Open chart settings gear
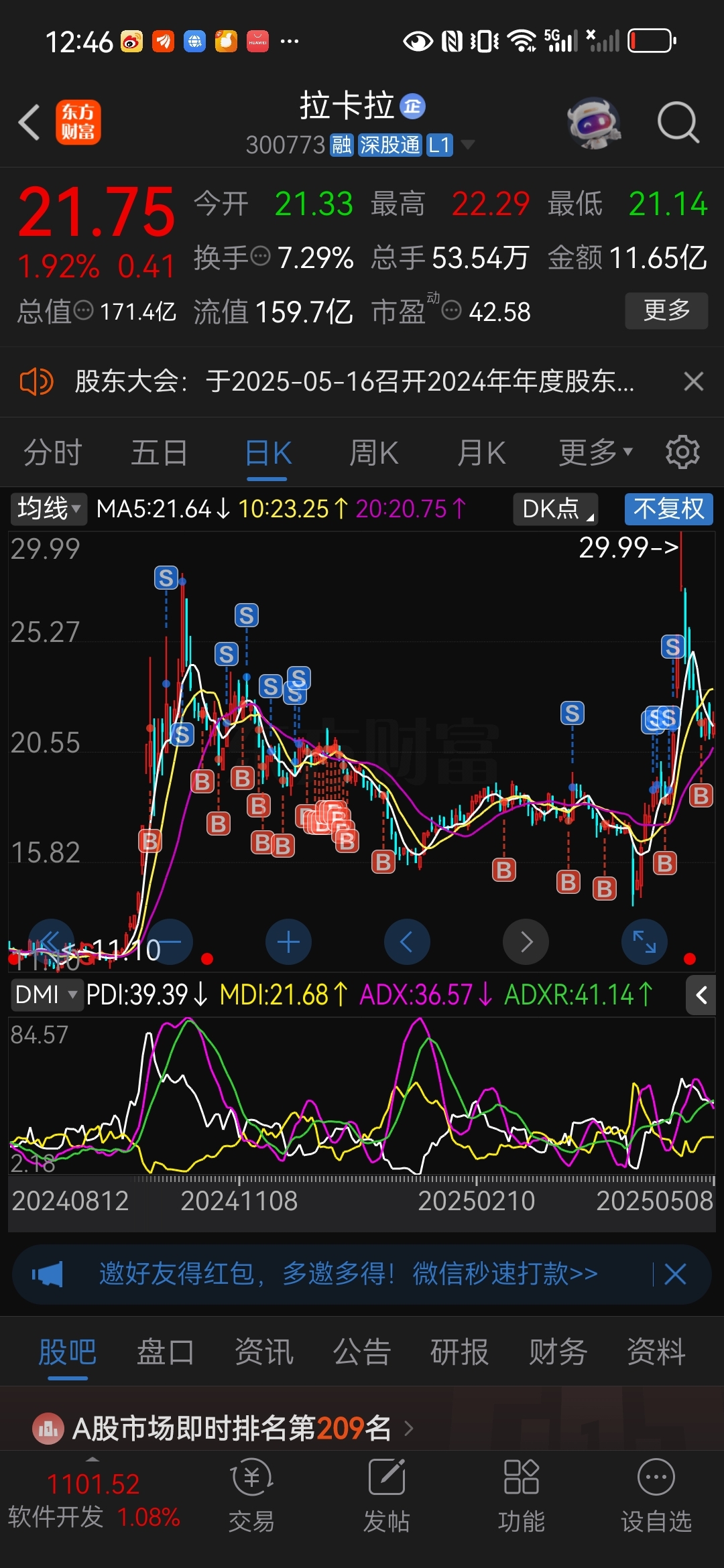The image size is (724, 1568). 682,452
